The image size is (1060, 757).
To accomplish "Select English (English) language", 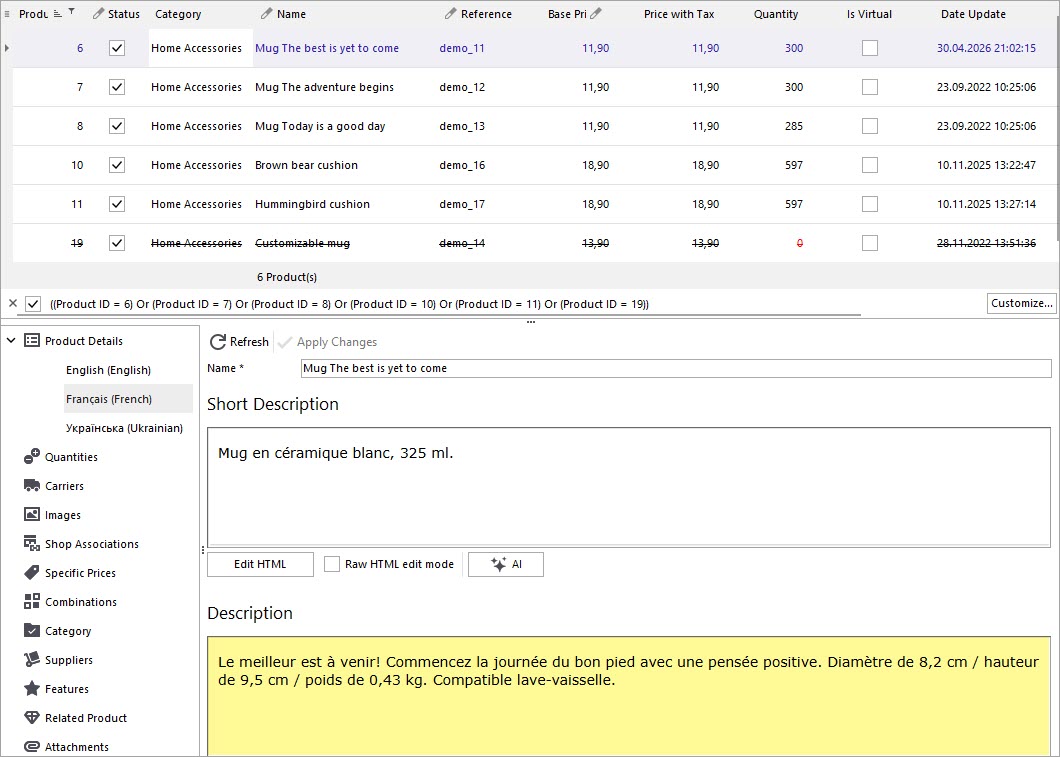I will pos(108,370).
